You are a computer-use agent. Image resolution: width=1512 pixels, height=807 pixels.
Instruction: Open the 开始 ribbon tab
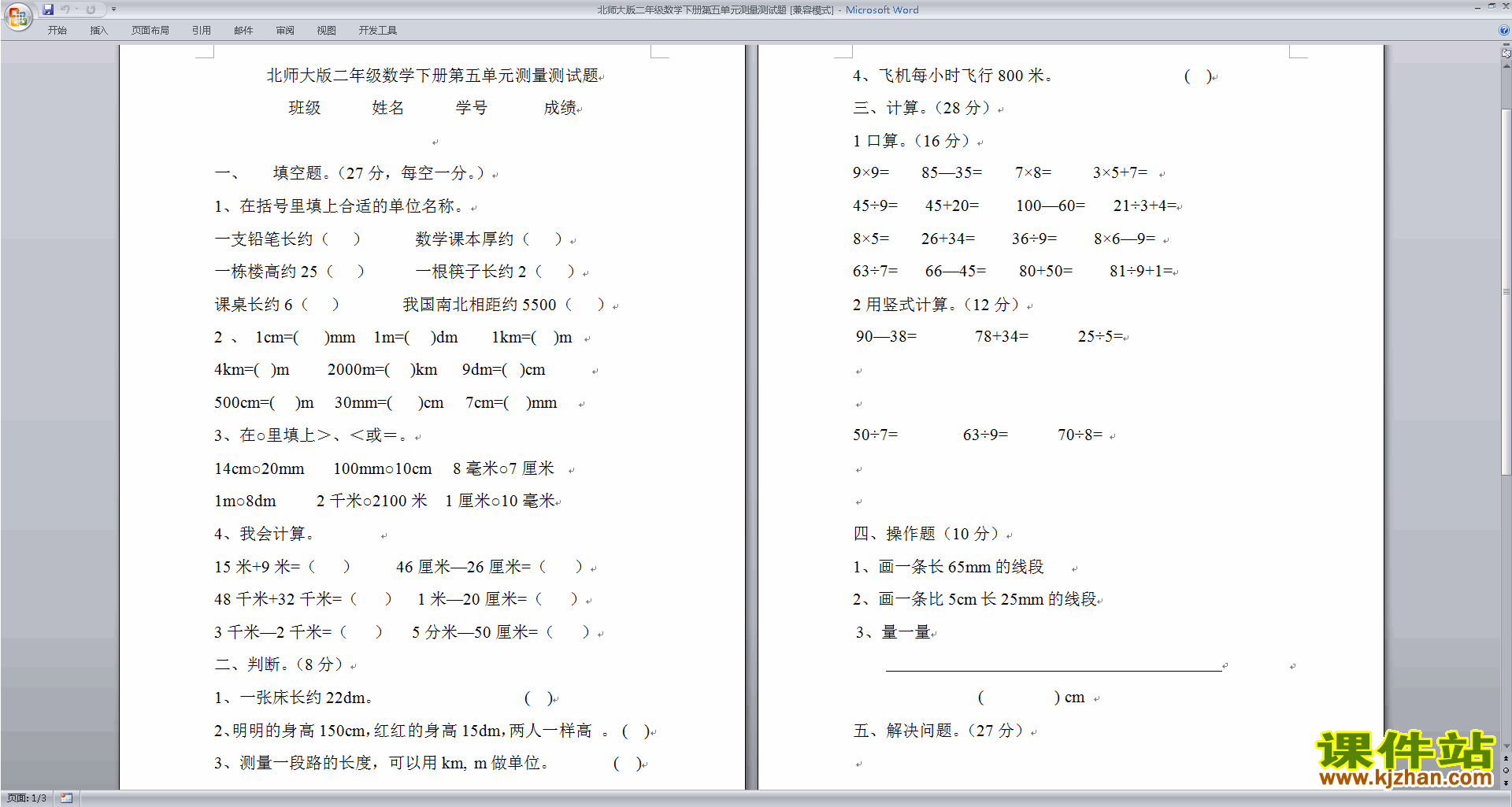click(x=57, y=31)
